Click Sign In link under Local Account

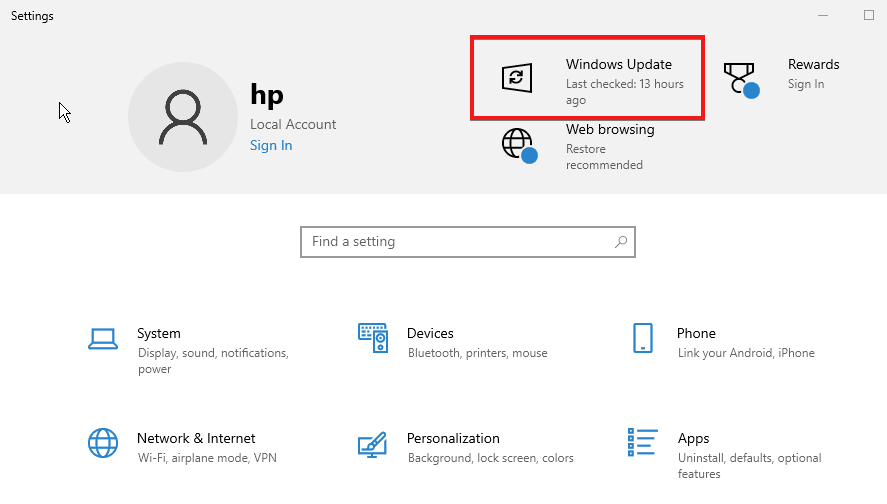click(271, 145)
